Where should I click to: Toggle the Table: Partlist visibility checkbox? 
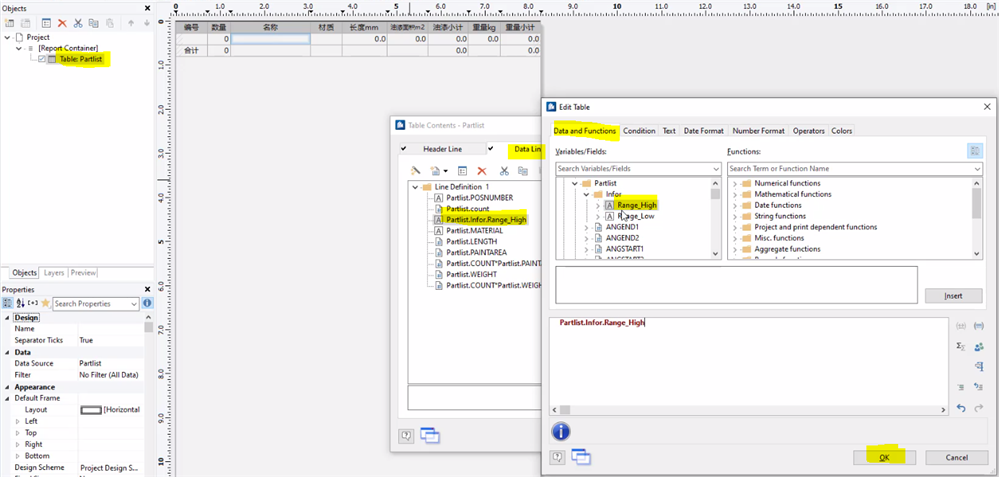click(40, 60)
